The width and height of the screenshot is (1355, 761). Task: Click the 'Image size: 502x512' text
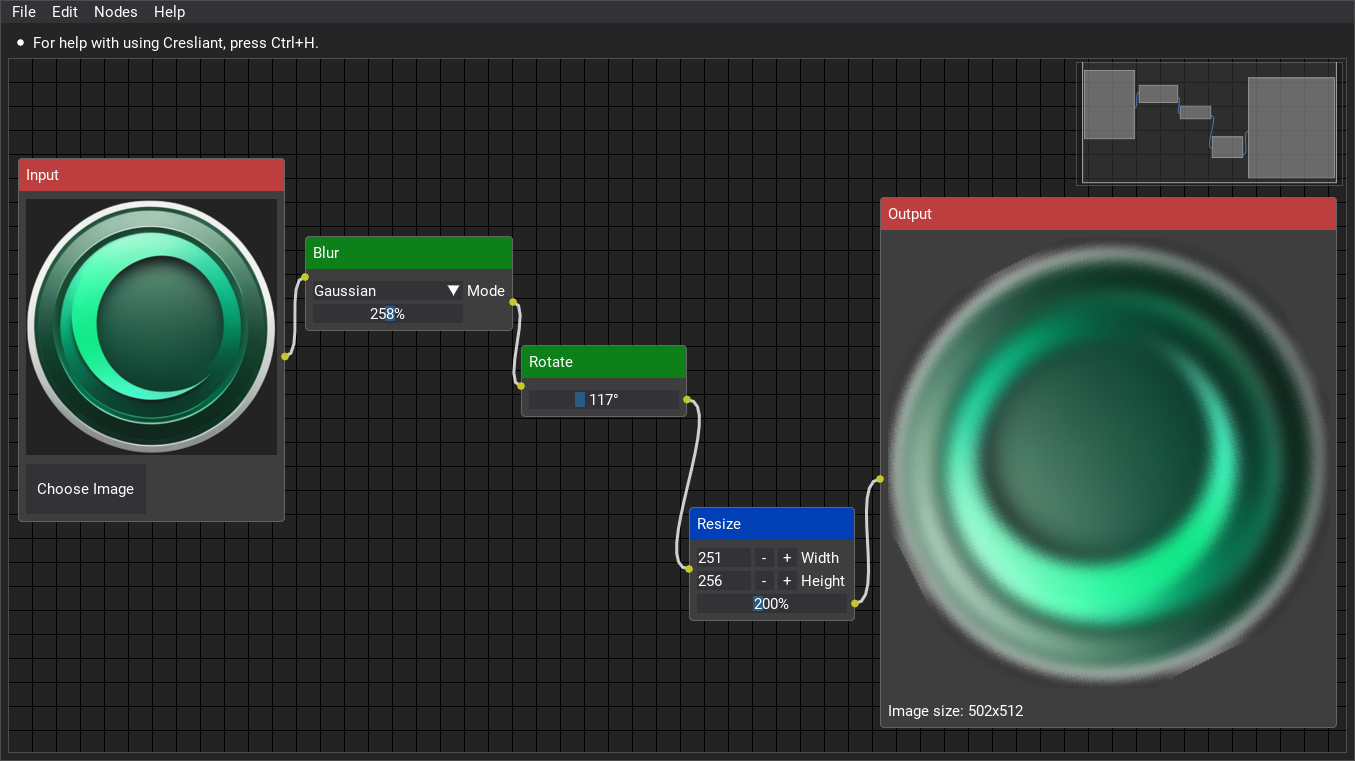point(955,711)
